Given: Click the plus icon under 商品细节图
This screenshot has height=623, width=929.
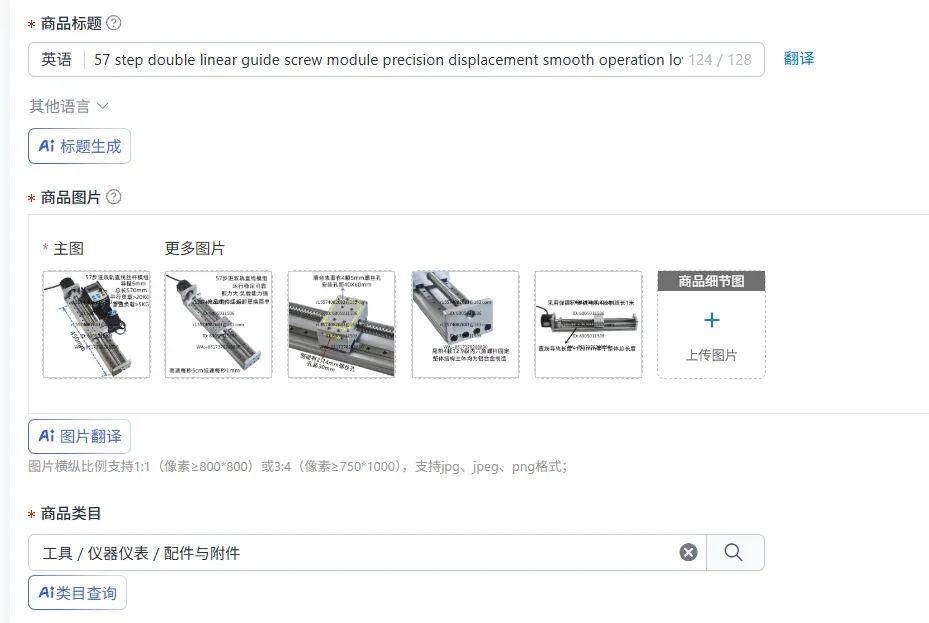Looking at the screenshot, I should [712, 320].
